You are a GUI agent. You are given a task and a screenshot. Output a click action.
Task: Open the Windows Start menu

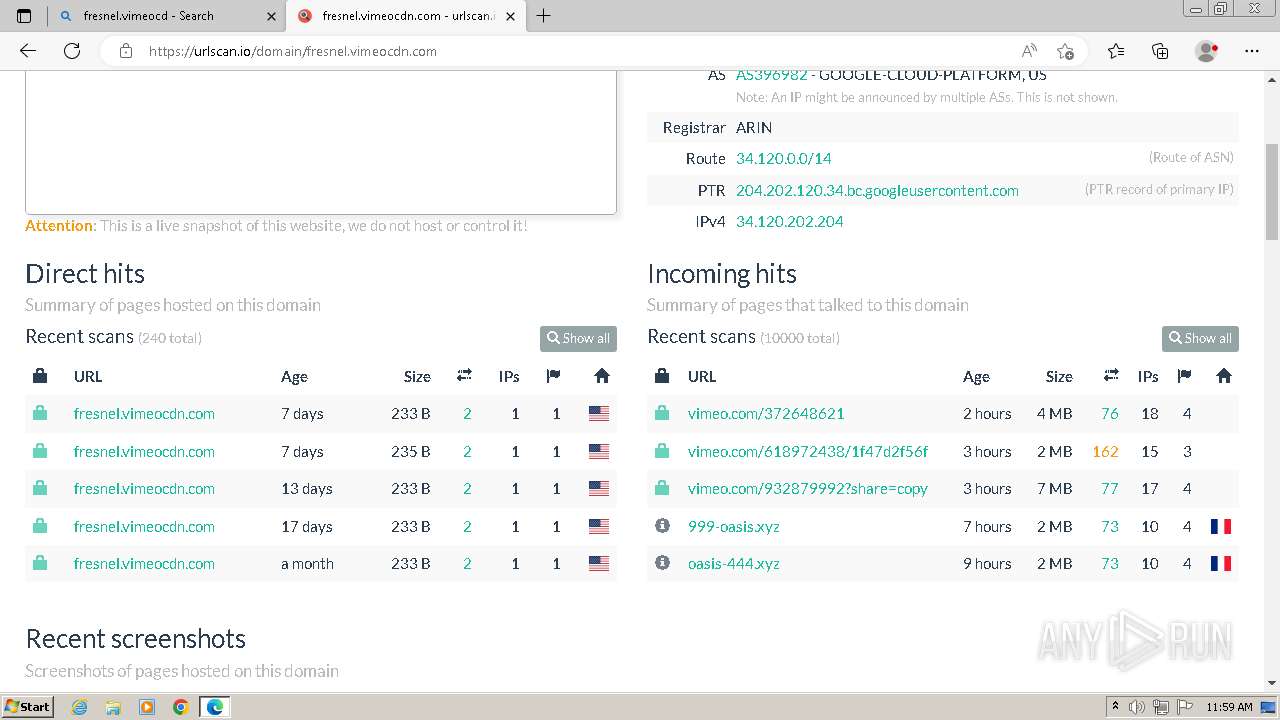[28, 706]
